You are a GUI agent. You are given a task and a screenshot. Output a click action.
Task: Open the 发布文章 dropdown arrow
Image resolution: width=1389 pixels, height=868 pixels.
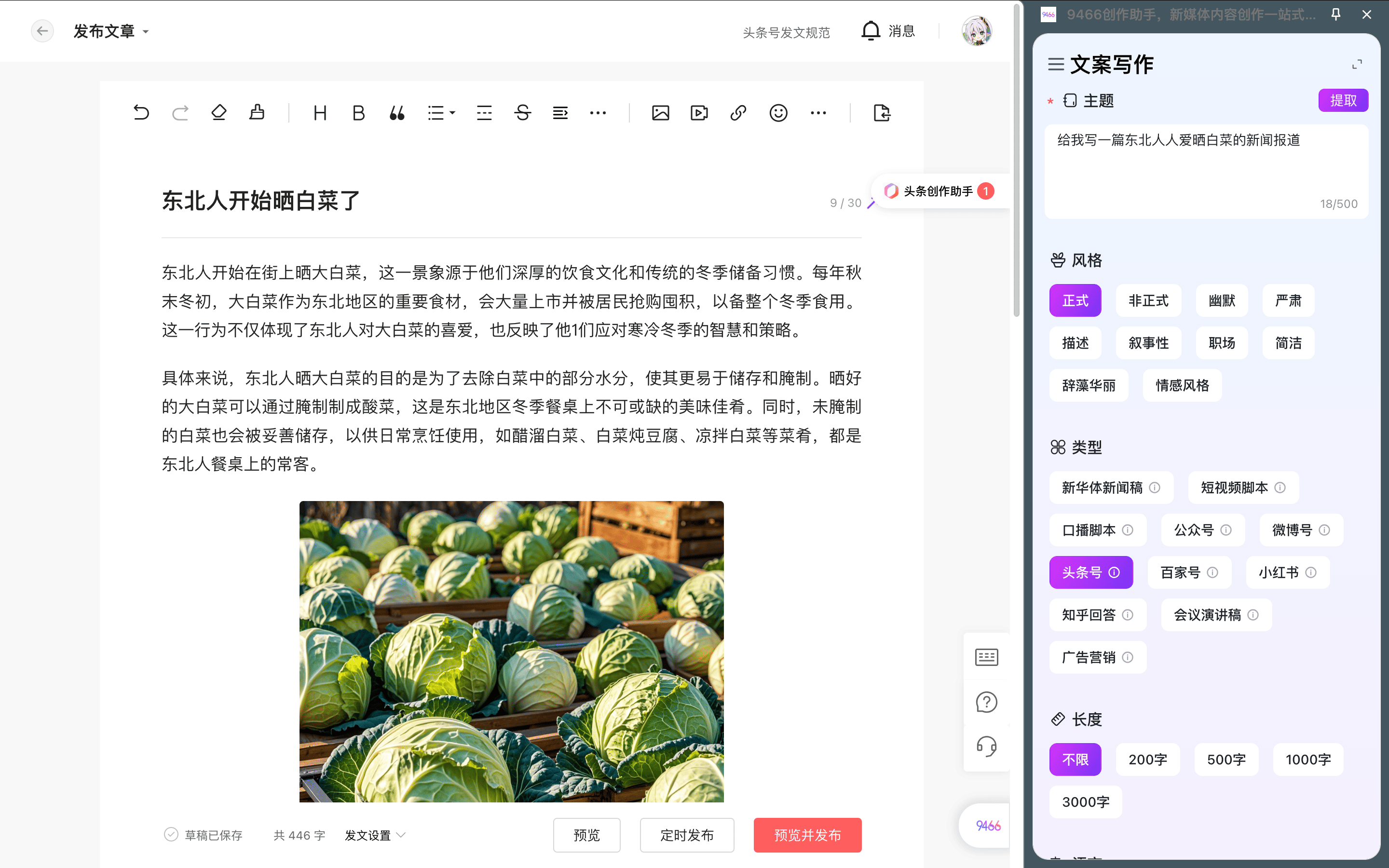click(146, 32)
